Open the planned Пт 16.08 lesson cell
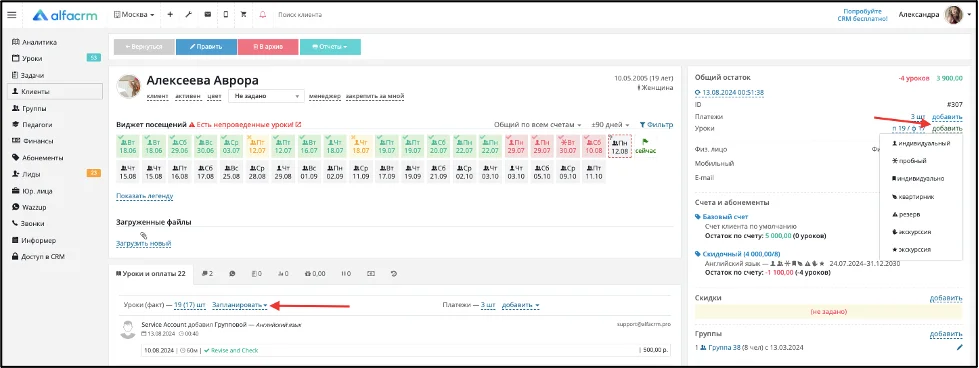The width and height of the screenshot is (979, 368). click(x=180, y=172)
